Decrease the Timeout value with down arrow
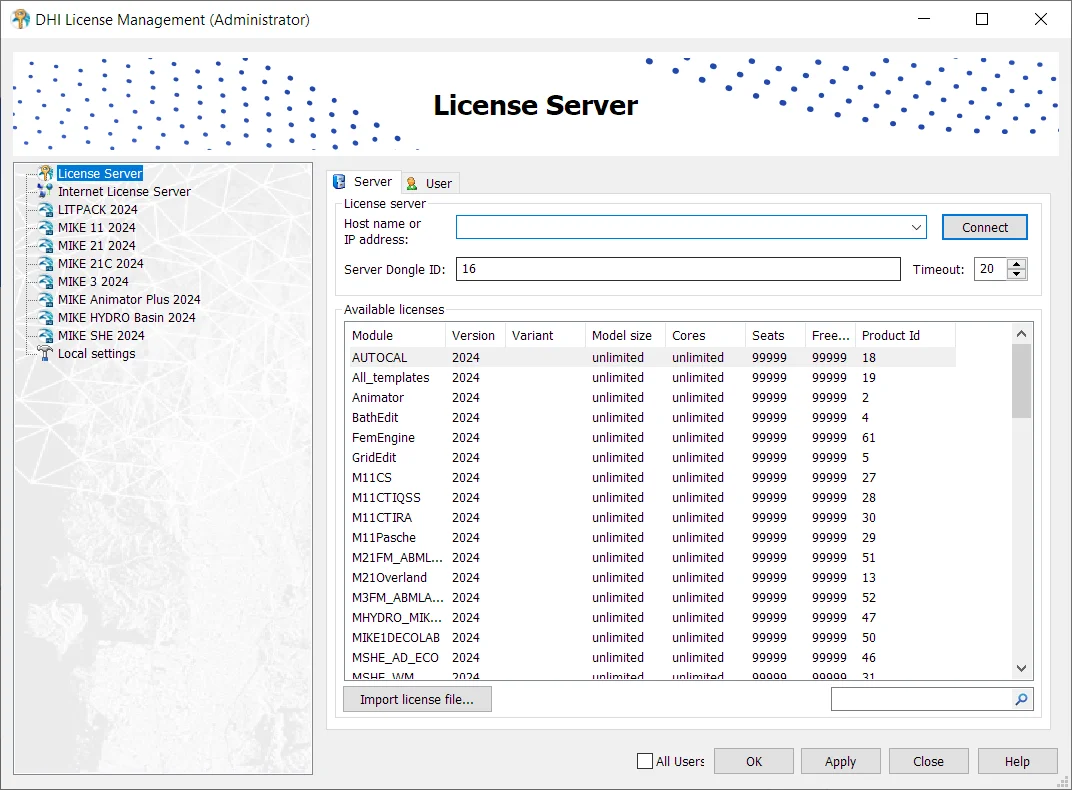 pos(1017,274)
